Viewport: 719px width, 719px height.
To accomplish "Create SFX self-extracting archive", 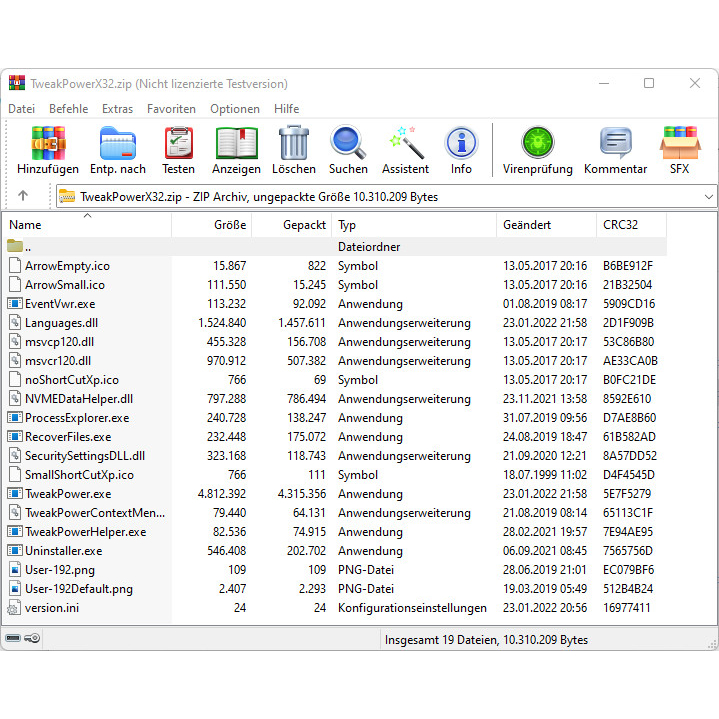I will click(679, 145).
